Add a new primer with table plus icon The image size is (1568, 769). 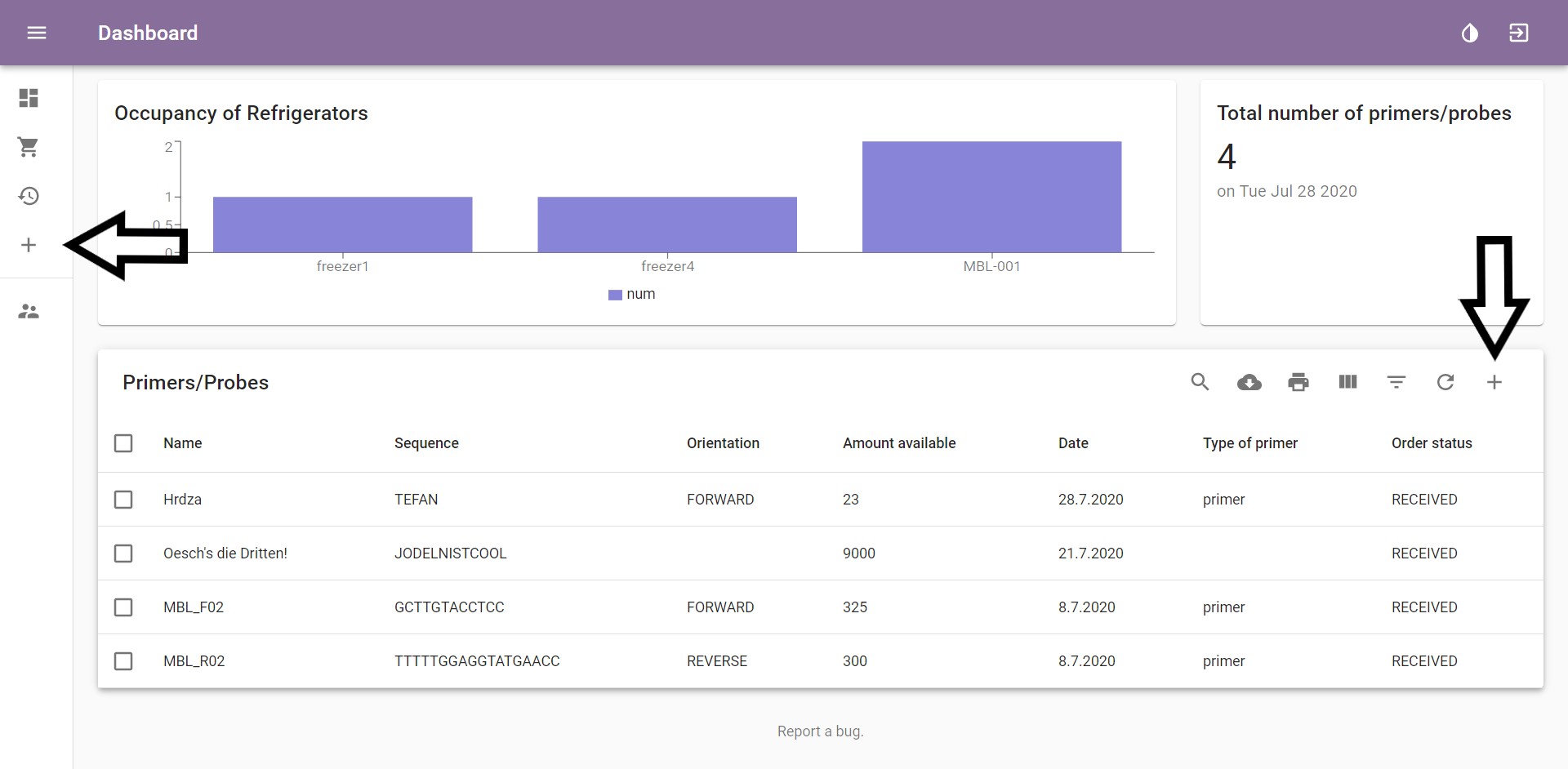click(1494, 382)
